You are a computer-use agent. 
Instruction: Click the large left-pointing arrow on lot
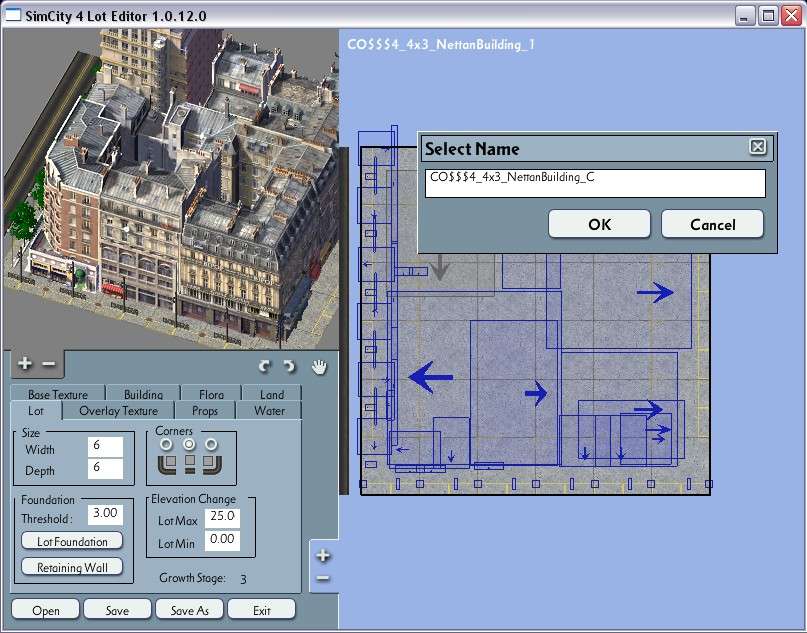point(431,377)
